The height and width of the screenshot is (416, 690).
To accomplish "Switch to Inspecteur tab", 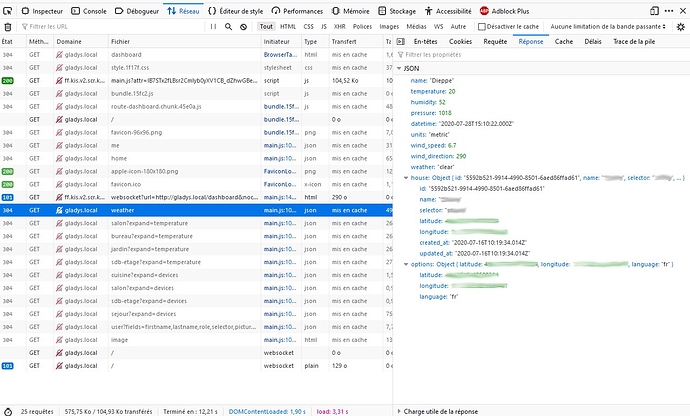I will click(x=42, y=11).
